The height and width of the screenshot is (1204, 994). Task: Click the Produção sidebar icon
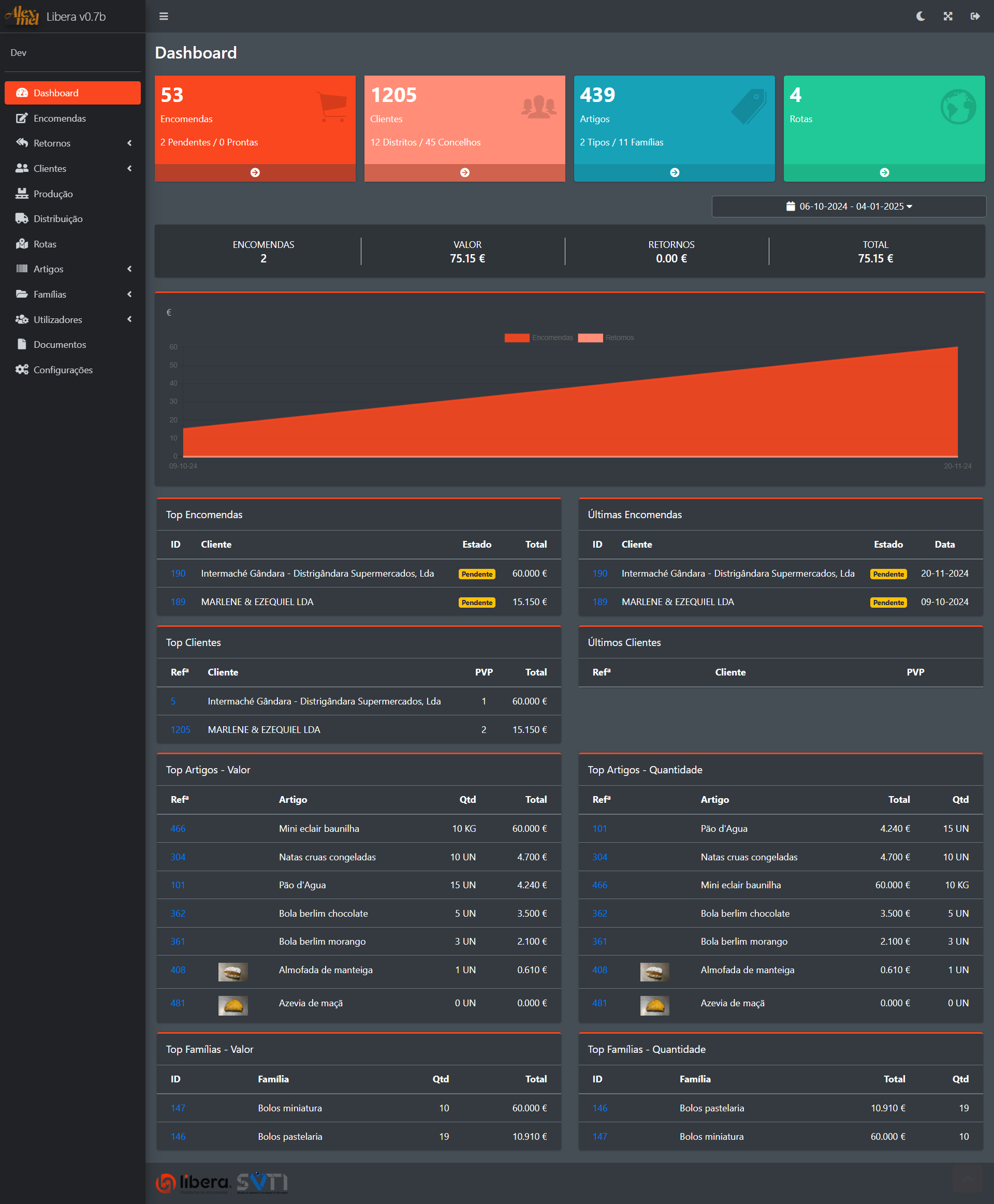pyautogui.click(x=22, y=194)
